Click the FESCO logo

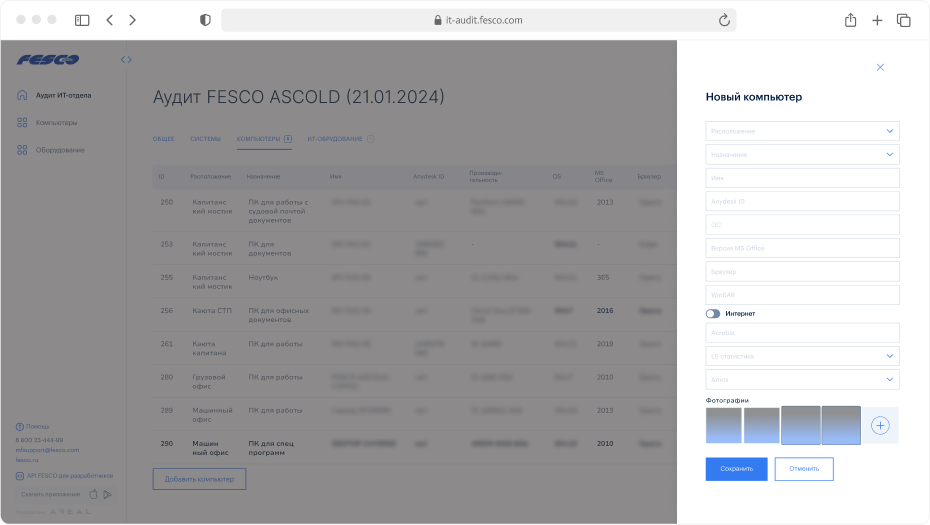(x=48, y=60)
